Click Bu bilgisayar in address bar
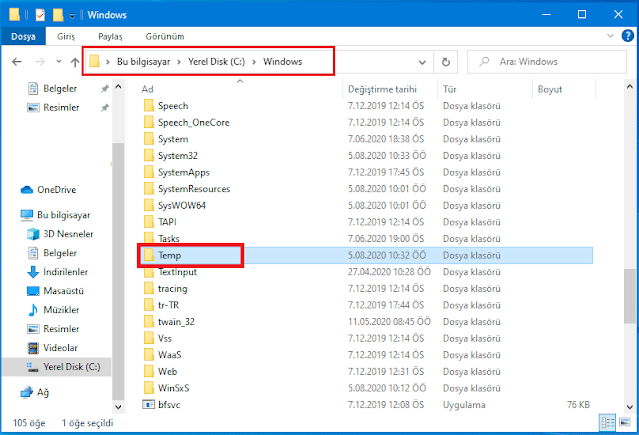The height and width of the screenshot is (435, 639). pos(143,62)
